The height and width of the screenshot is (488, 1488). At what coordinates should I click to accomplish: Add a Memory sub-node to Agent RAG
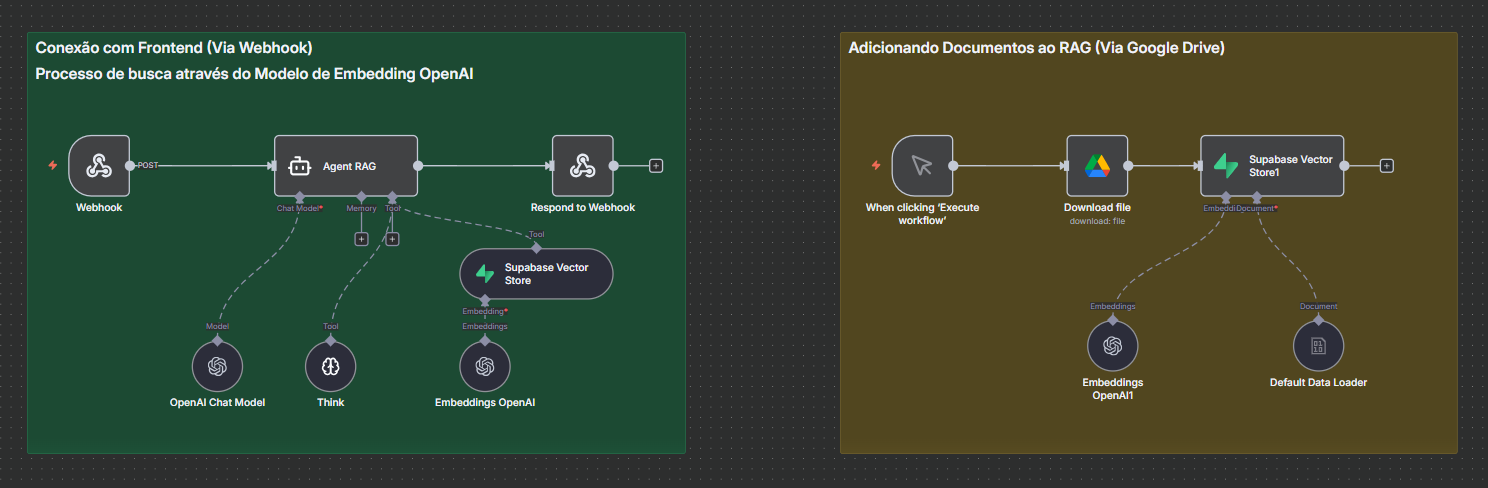click(x=361, y=239)
